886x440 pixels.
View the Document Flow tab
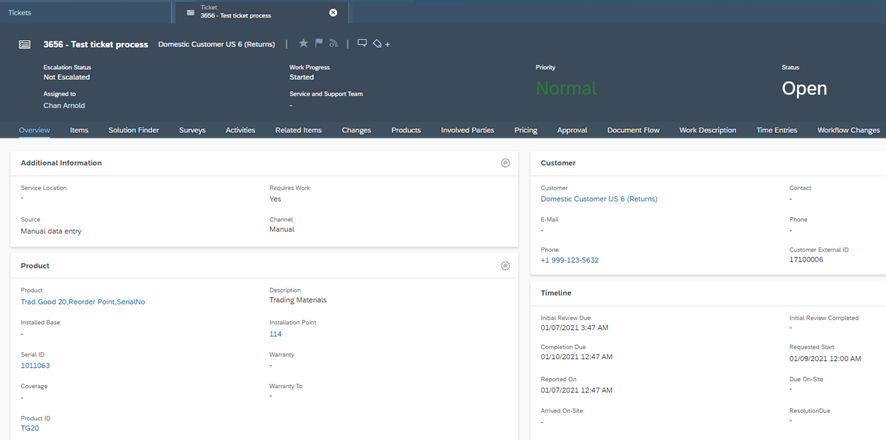pos(633,130)
